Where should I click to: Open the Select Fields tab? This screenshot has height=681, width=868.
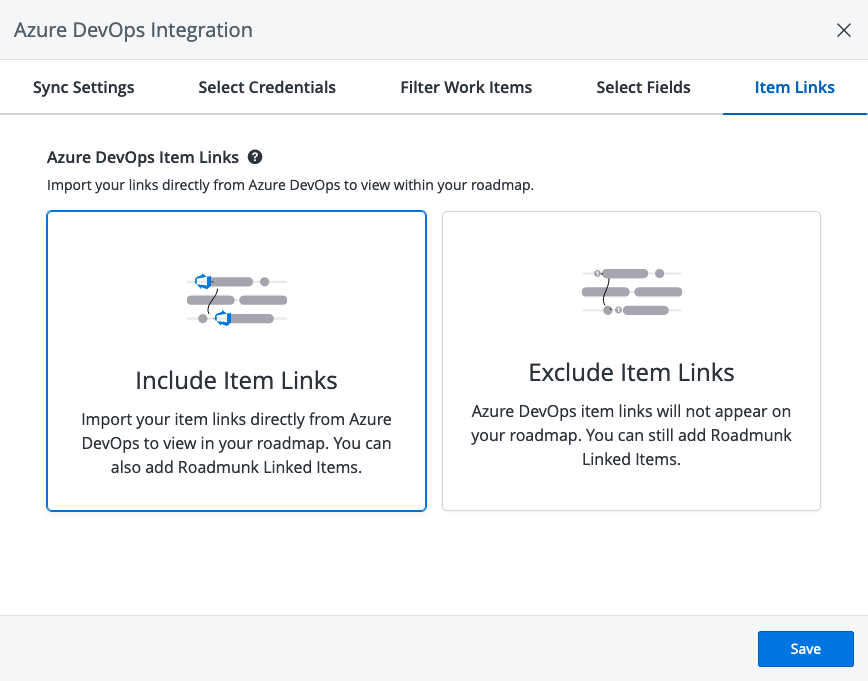[x=643, y=87]
